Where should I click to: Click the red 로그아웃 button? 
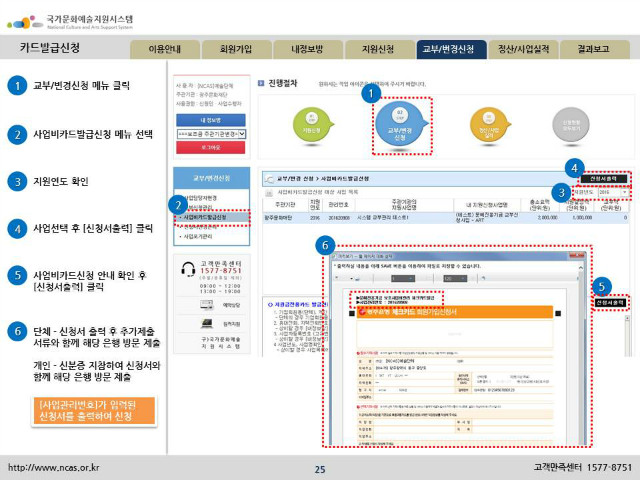[211, 147]
